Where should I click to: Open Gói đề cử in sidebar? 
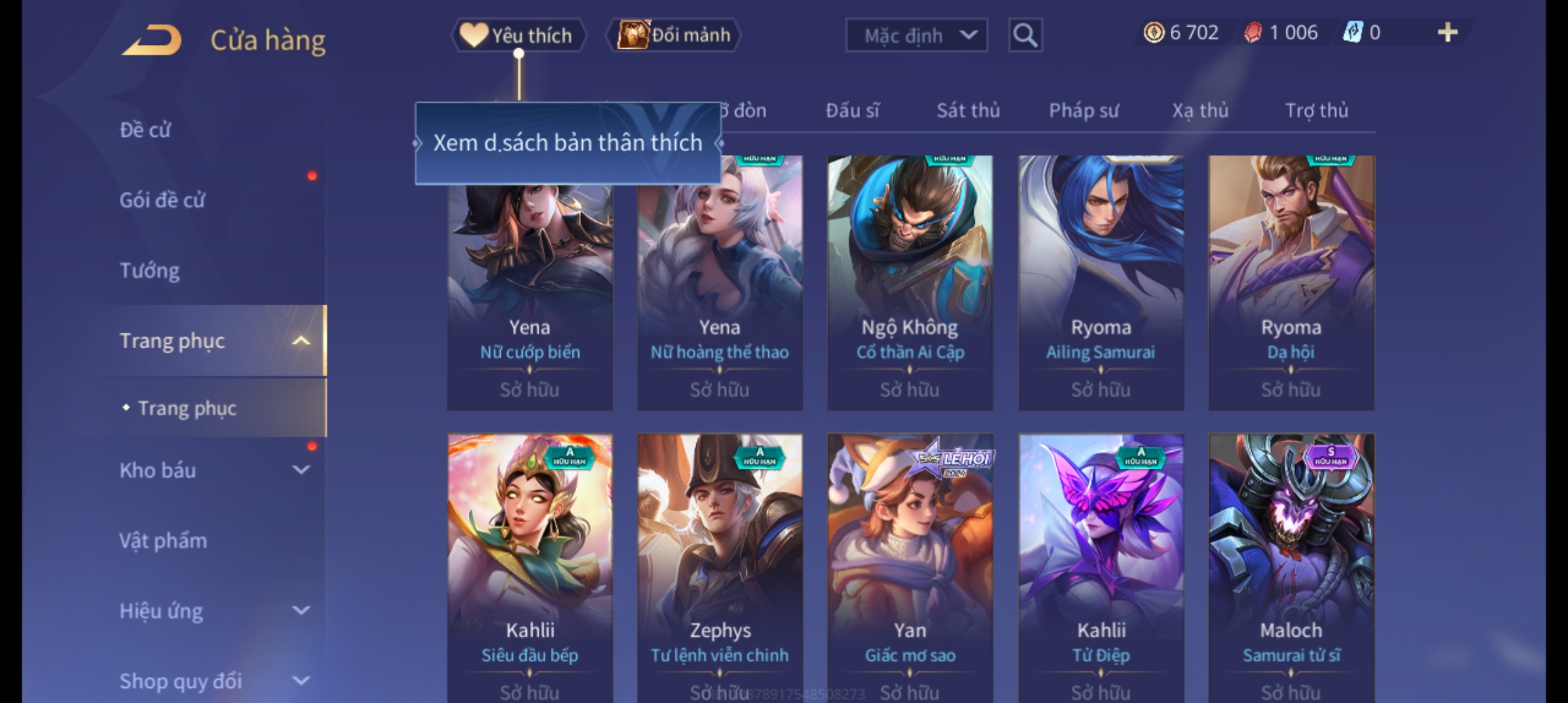(x=163, y=200)
